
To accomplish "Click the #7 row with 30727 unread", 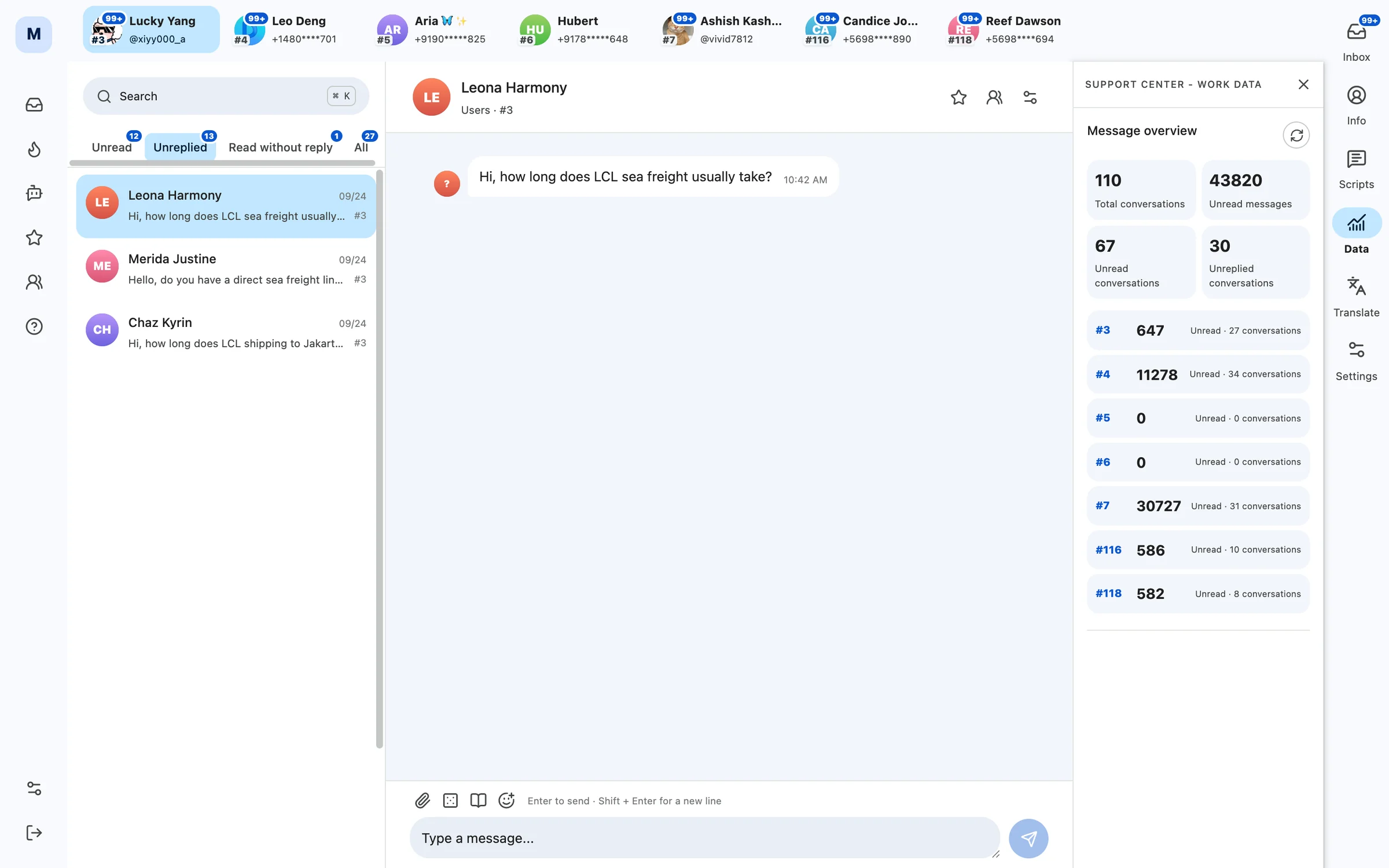I will pyautogui.click(x=1198, y=506).
